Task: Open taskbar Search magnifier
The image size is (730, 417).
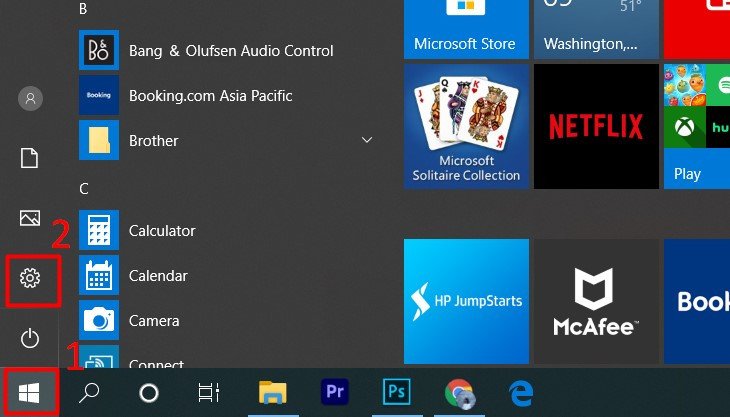Action: (89, 392)
